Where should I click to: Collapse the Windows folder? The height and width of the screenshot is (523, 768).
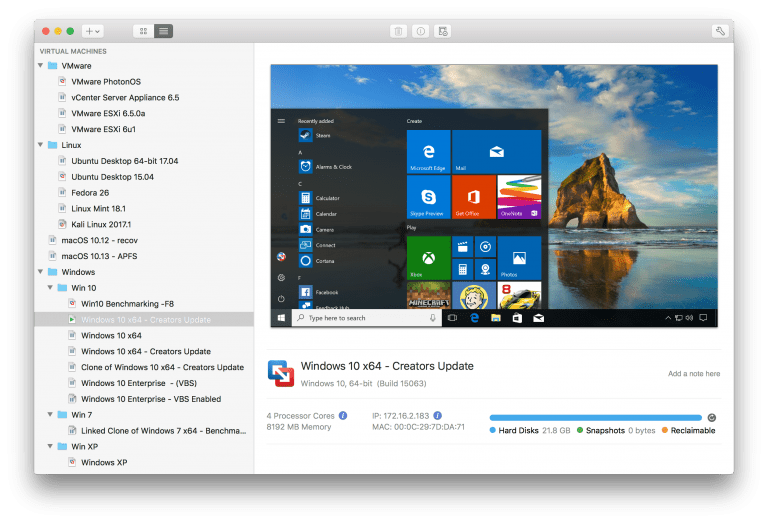41,272
